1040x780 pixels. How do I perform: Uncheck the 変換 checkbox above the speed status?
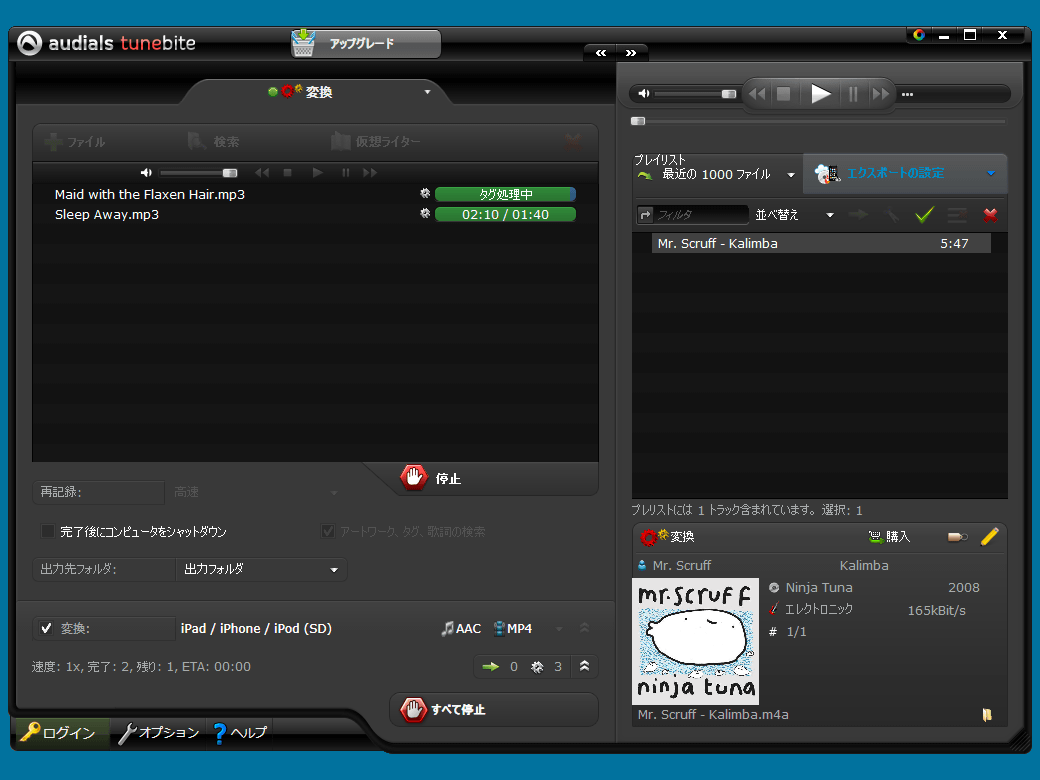pos(46,628)
